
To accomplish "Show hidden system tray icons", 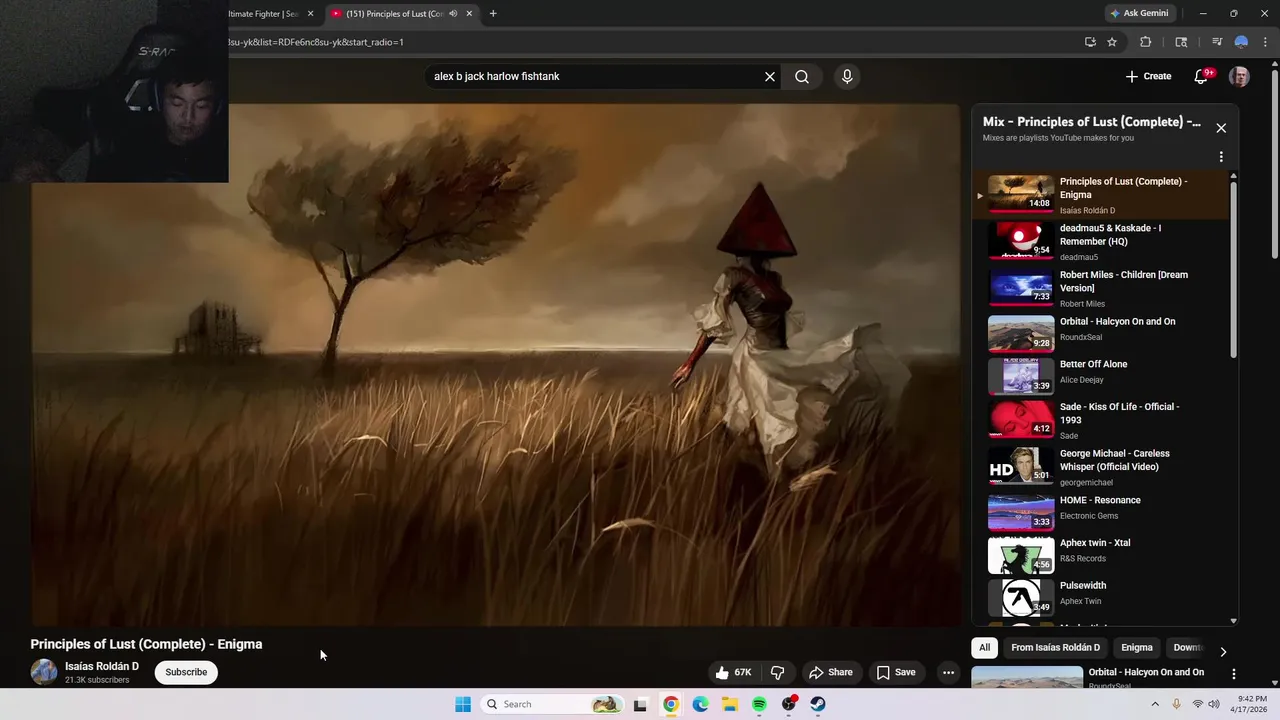I will pyautogui.click(x=1155, y=704).
